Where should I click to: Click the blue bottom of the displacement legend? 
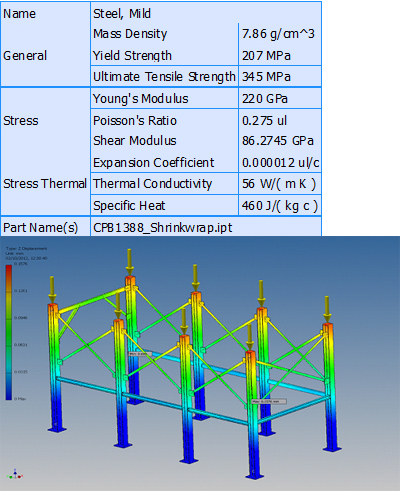[9, 392]
